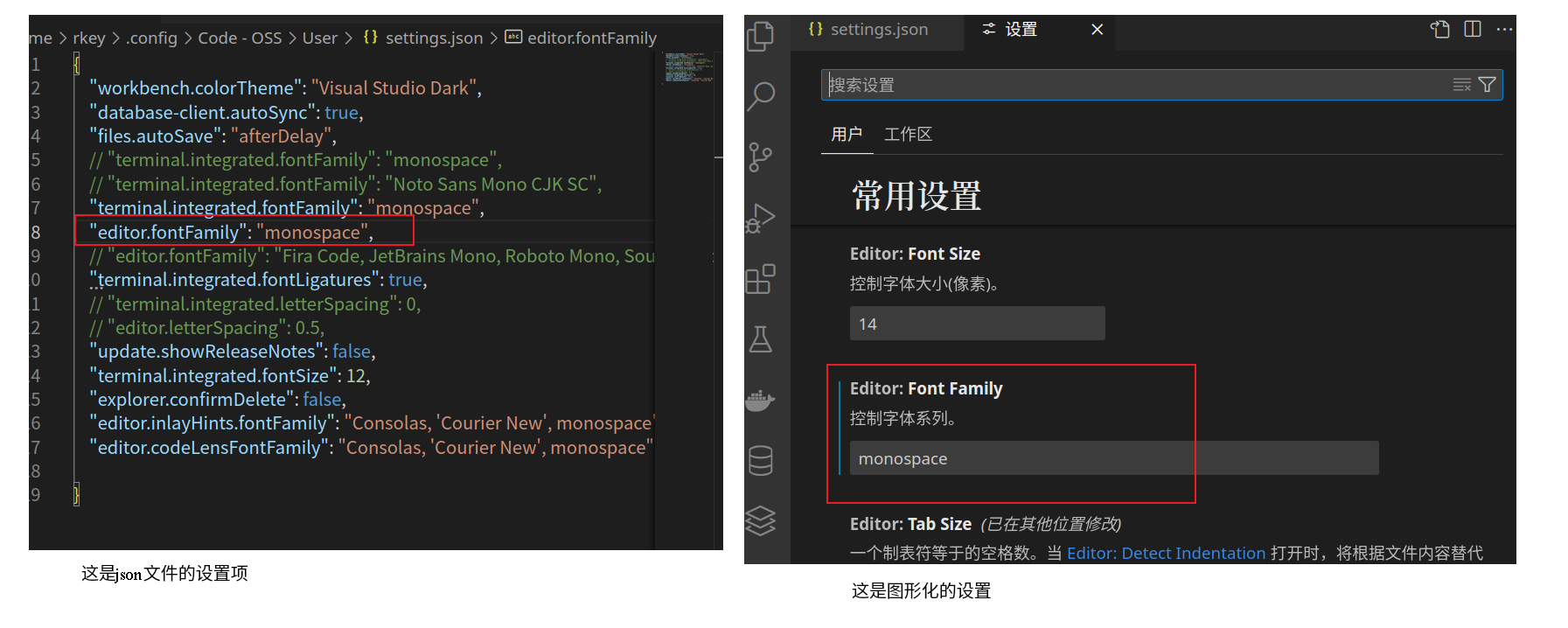This screenshot has height=628, width=1568.
Task: Select the 用户 settings scope tab
Action: tap(847, 134)
